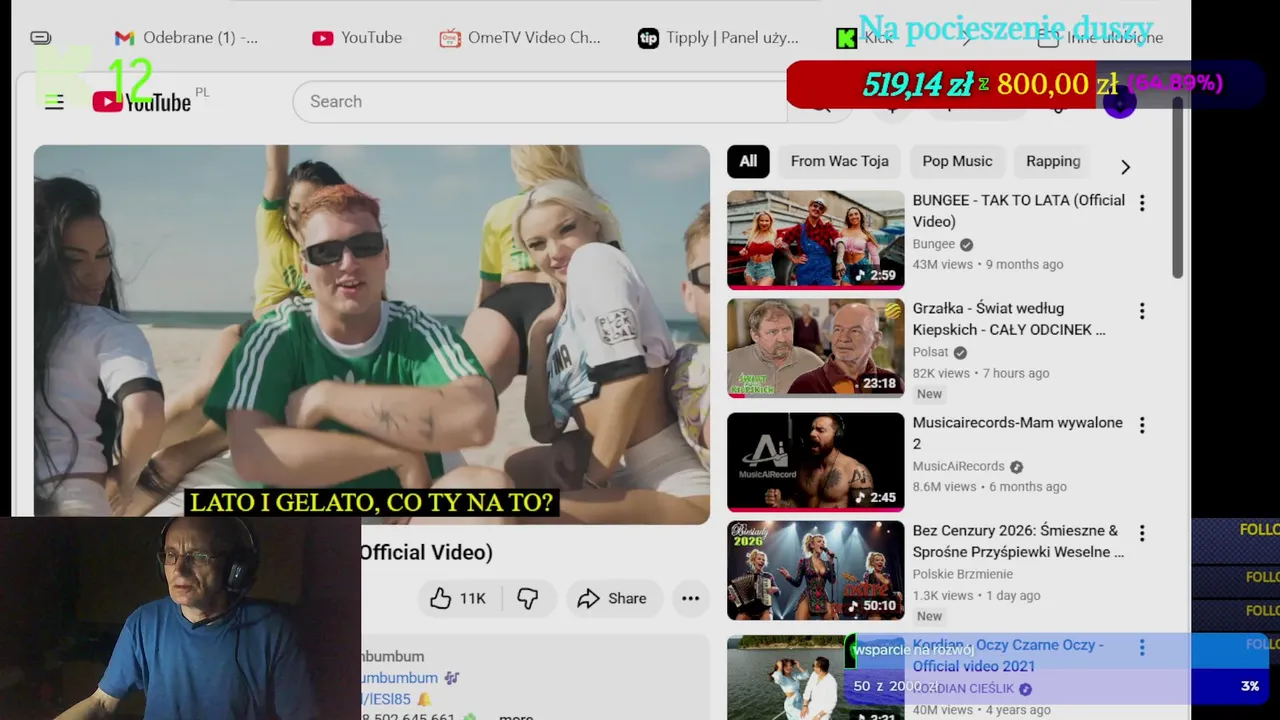Open Bez Cenzury 2026 thumbnail
The image size is (1280, 720).
[x=815, y=570]
